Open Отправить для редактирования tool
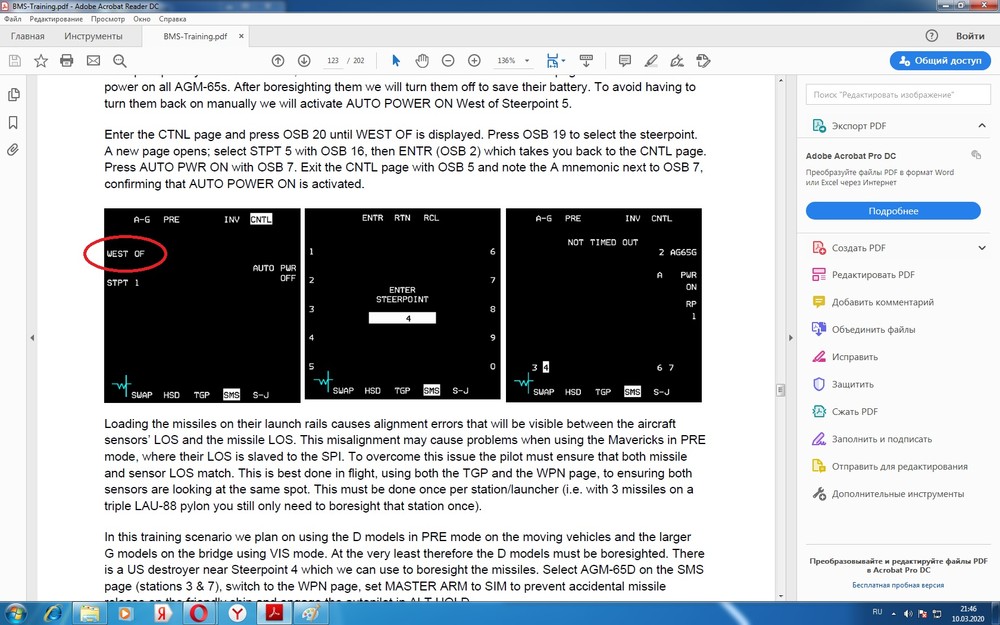Screen dimensions: 1000x625 (899, 467)
